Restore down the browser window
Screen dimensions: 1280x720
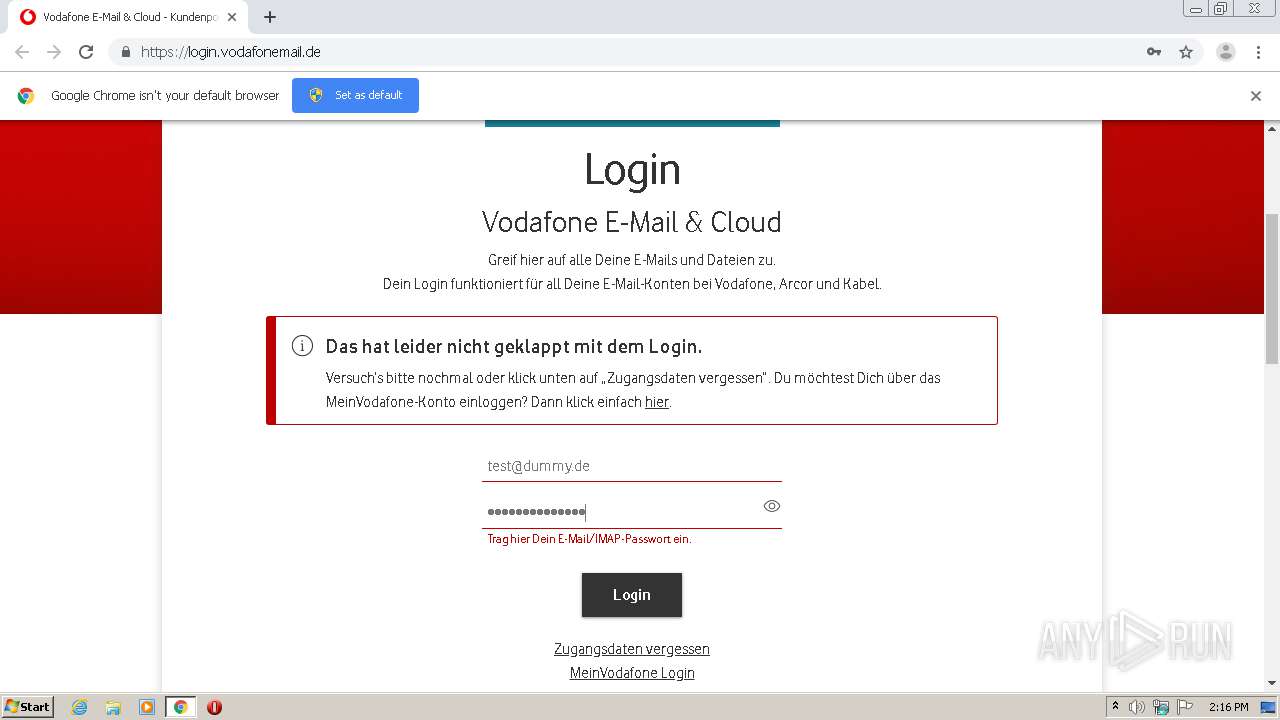click(1221, 8)
